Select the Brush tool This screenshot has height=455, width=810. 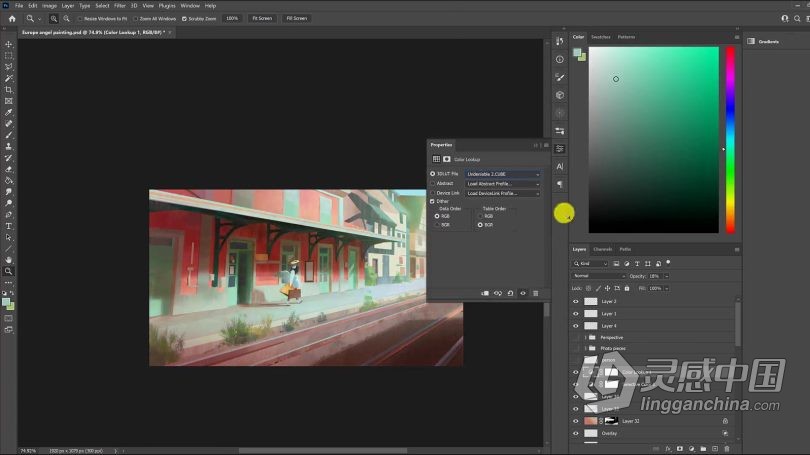(x=9, y=135)
